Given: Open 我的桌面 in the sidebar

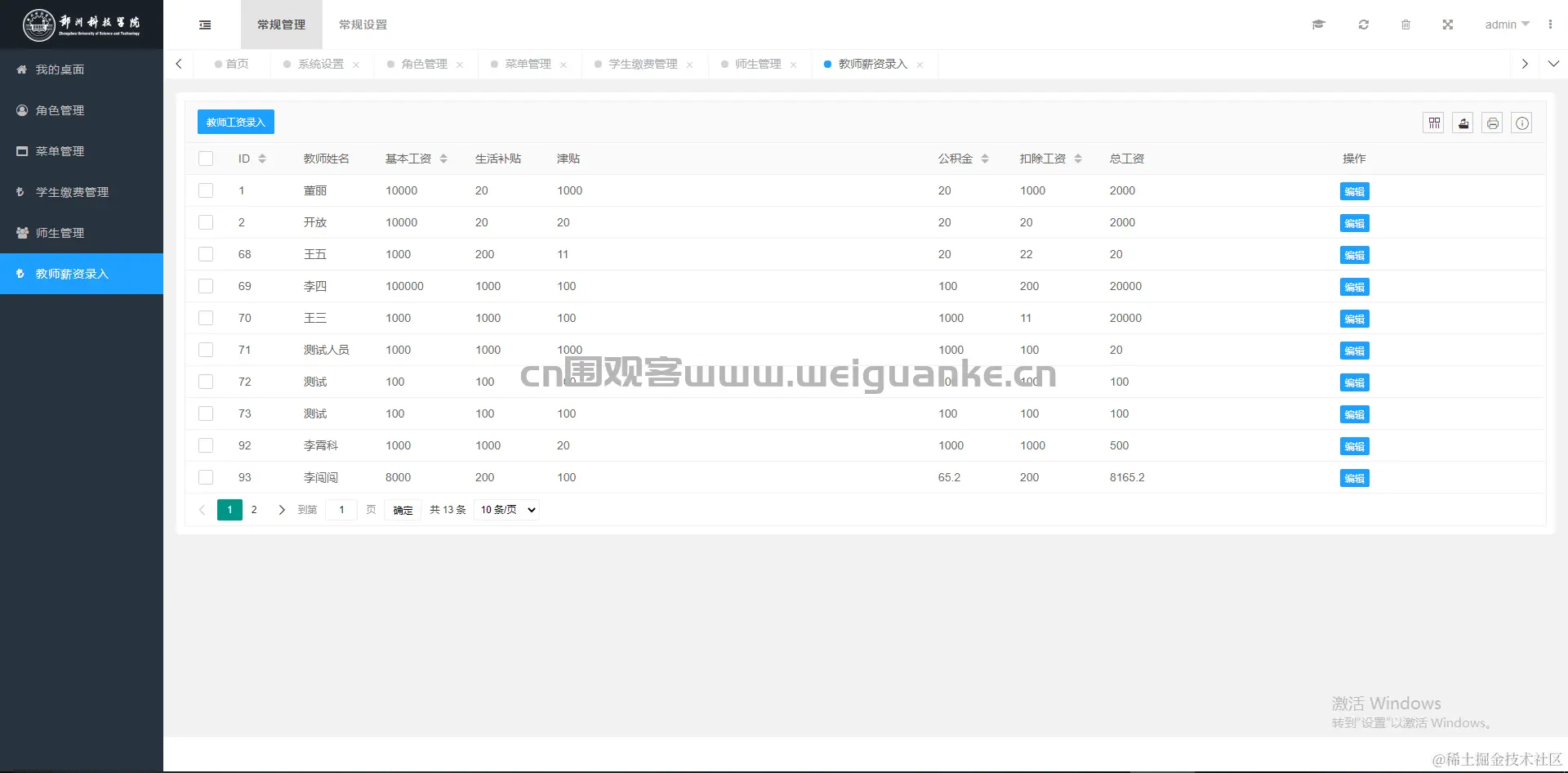Looking at the screenshot, I should coord(82,69).
